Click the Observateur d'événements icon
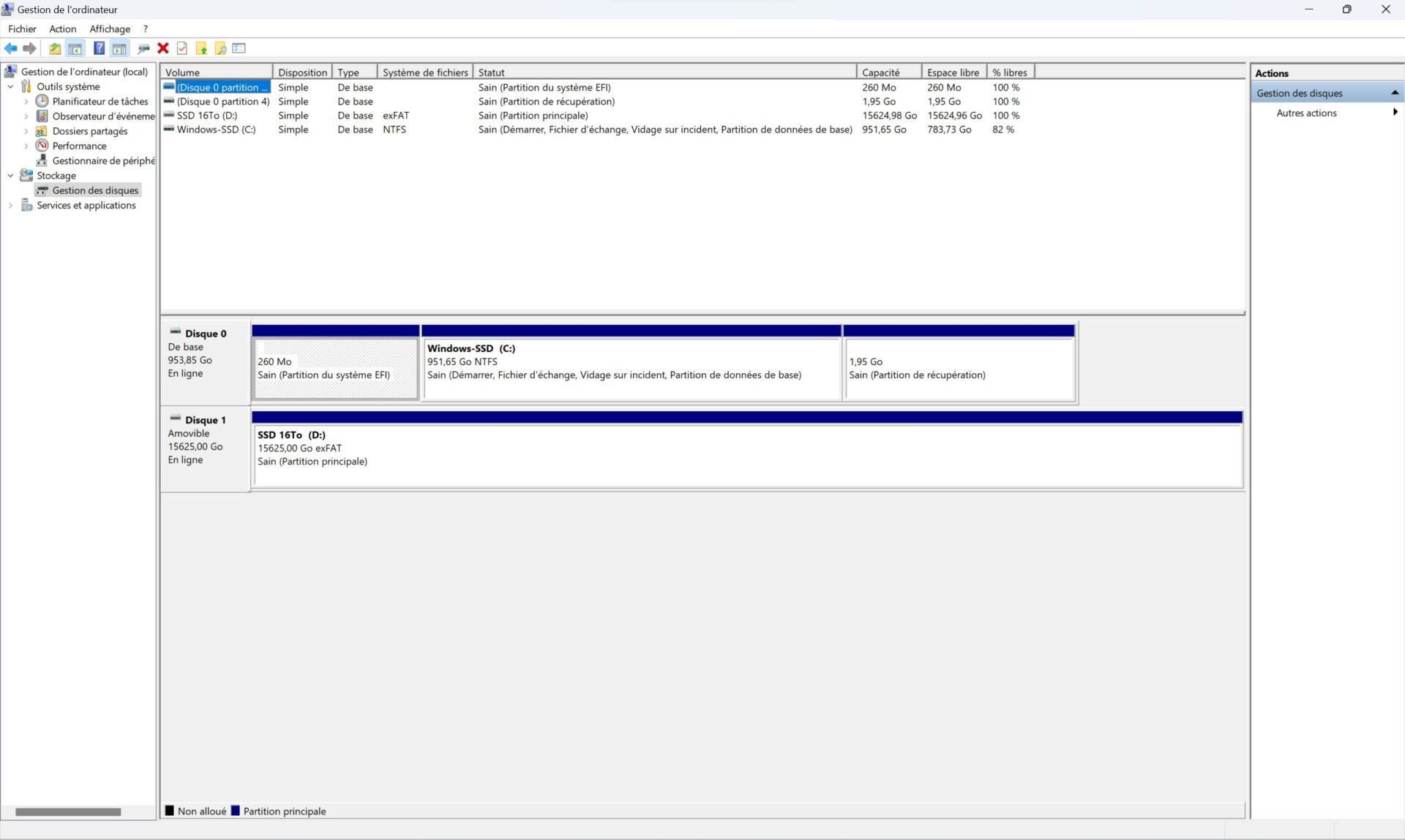 pyautogui.click(x=41, y=116)
